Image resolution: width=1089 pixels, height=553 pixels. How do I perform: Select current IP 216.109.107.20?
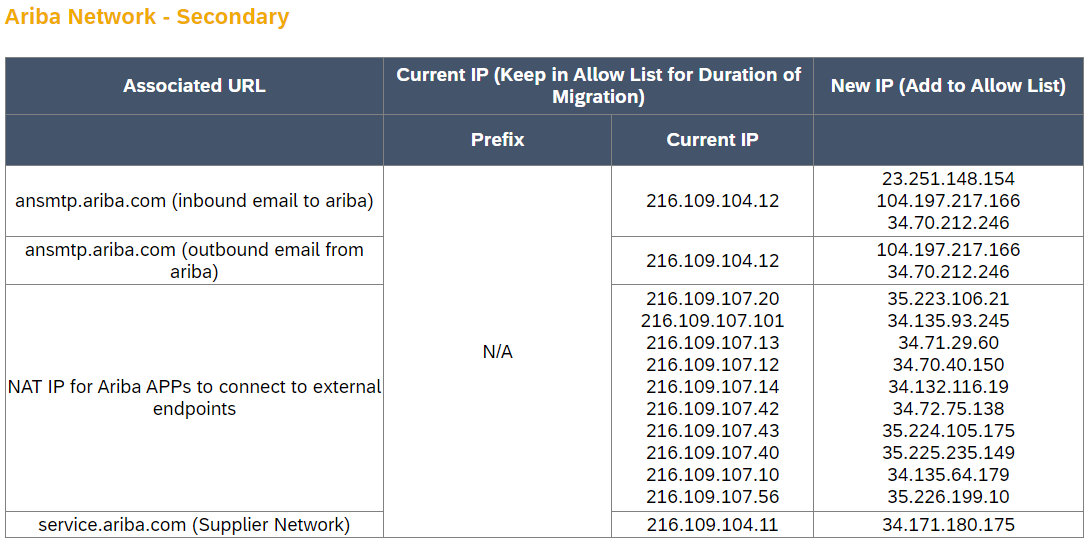712,299
